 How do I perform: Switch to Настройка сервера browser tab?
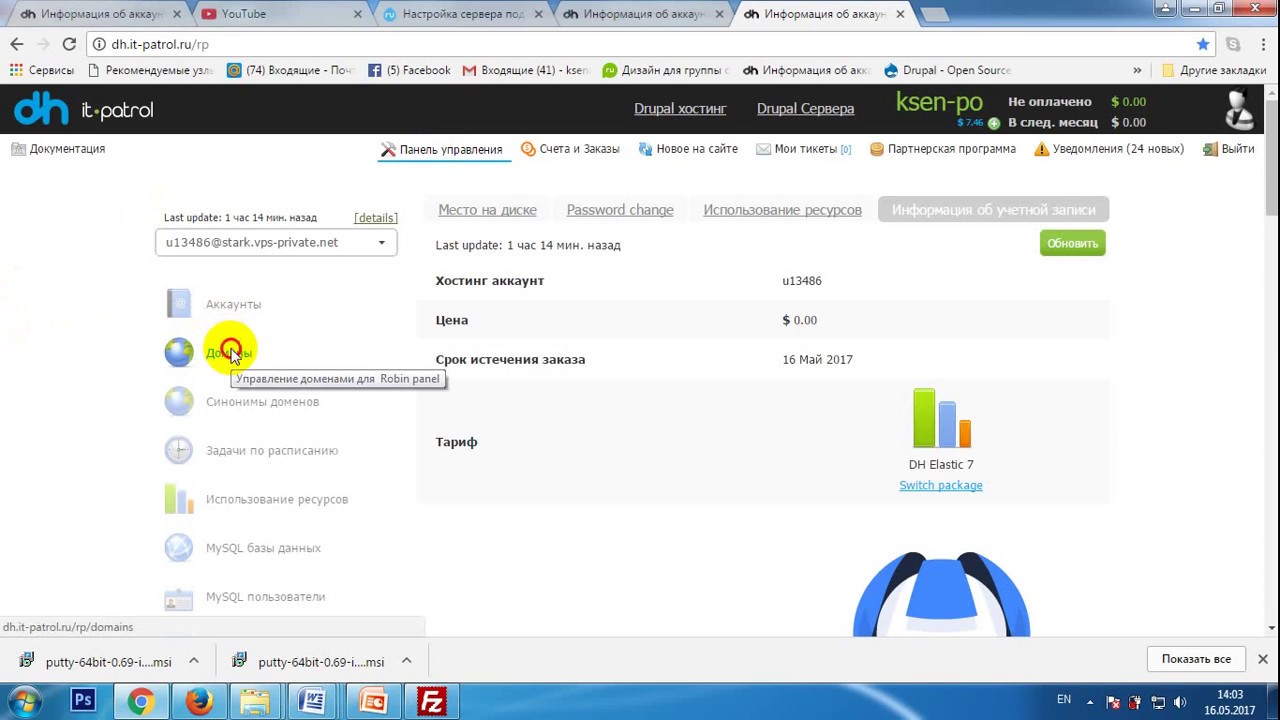[462, 14]
